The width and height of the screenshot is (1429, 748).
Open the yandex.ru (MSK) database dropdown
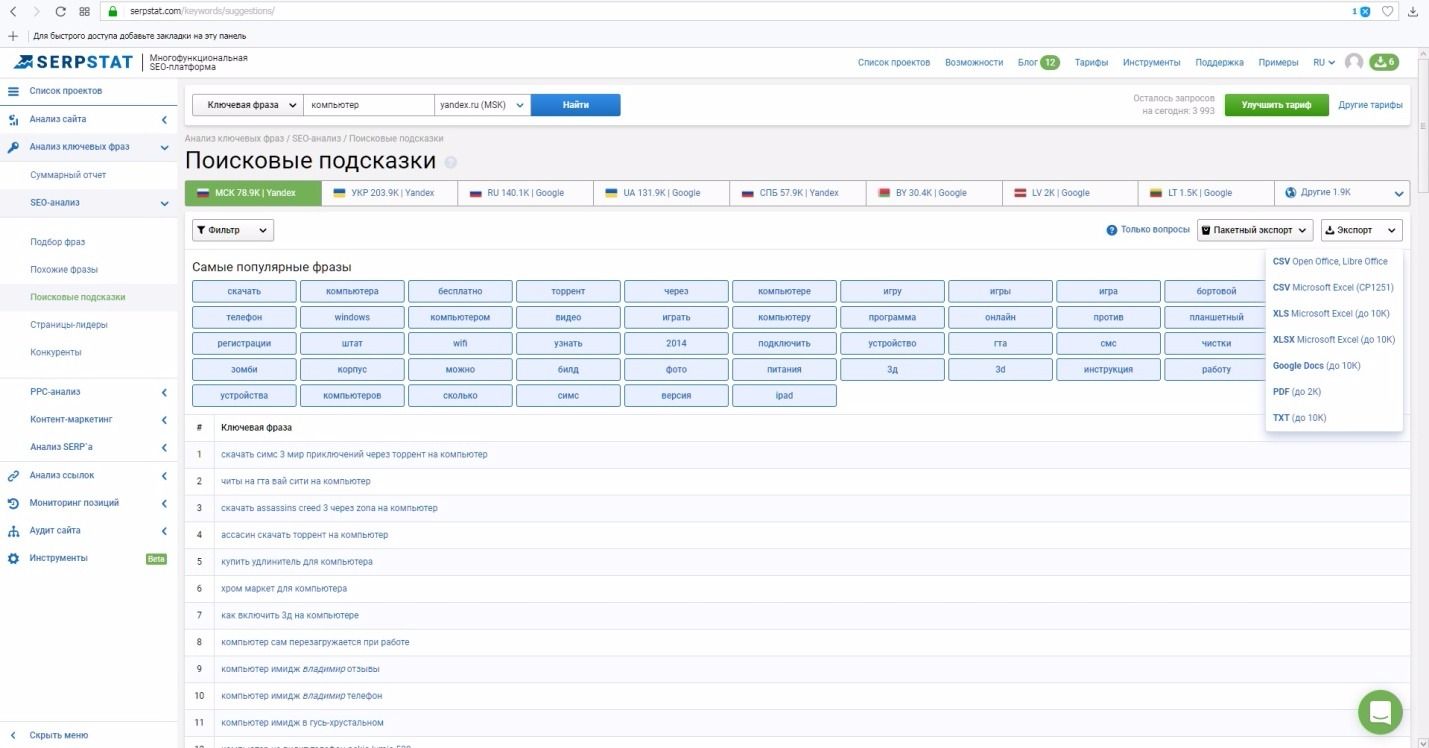tap(482, 105)
